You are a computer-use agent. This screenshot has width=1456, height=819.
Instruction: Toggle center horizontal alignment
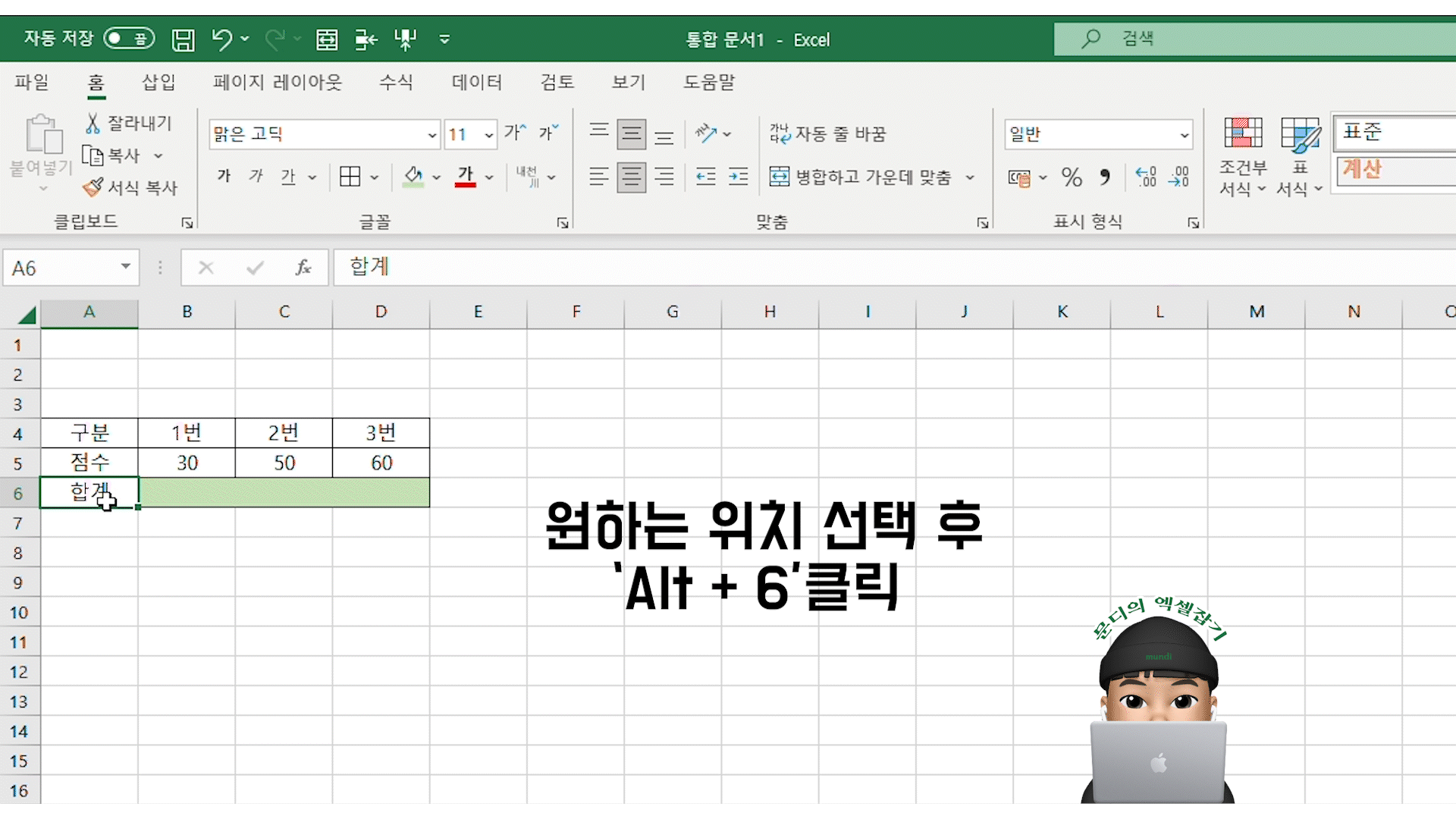tap(631, 177)
